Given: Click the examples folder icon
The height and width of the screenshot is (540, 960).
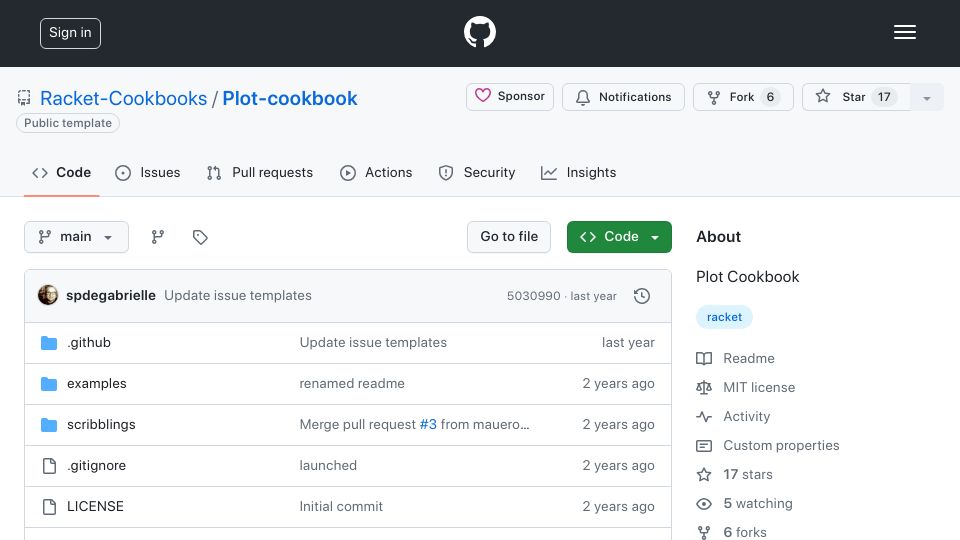Looking at the screenshot, I should coord(49,384).
